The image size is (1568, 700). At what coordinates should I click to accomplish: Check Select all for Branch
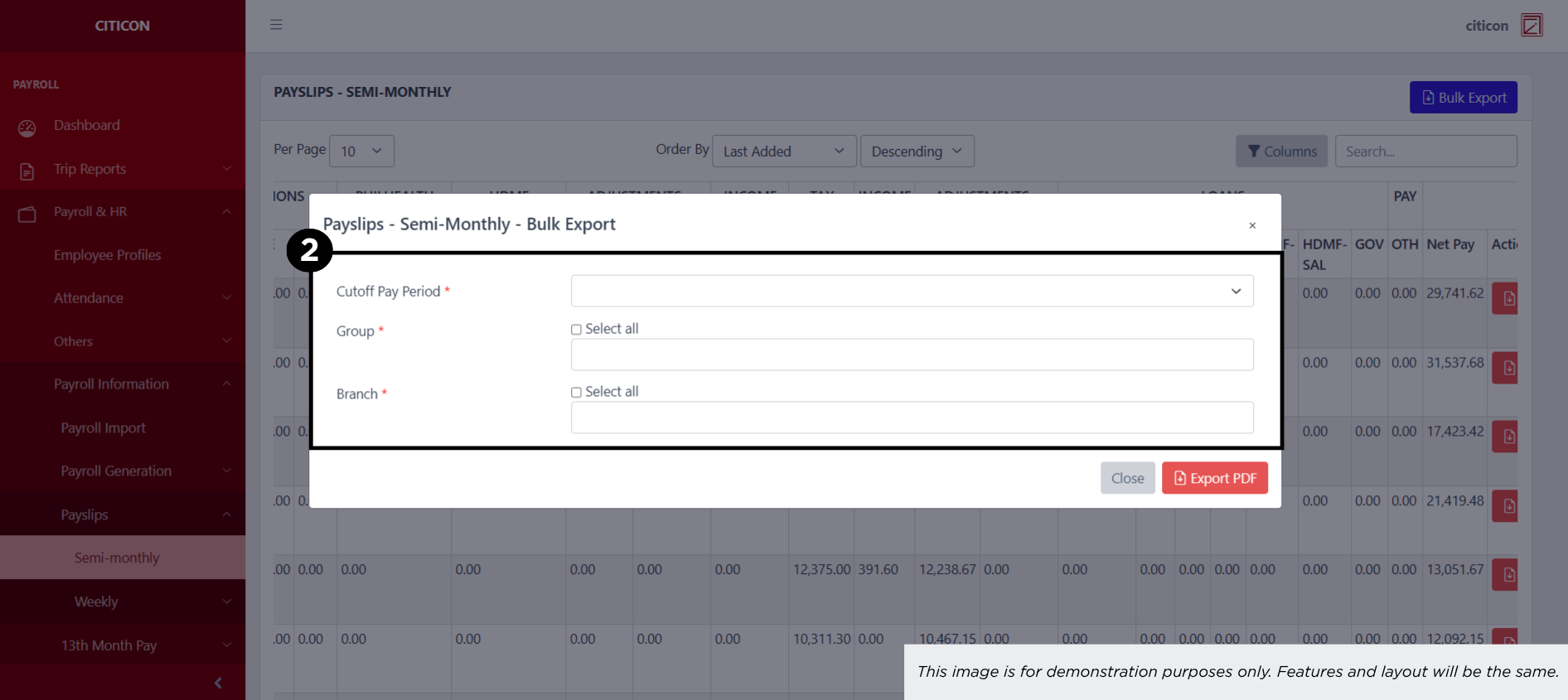tap(576, 393)
